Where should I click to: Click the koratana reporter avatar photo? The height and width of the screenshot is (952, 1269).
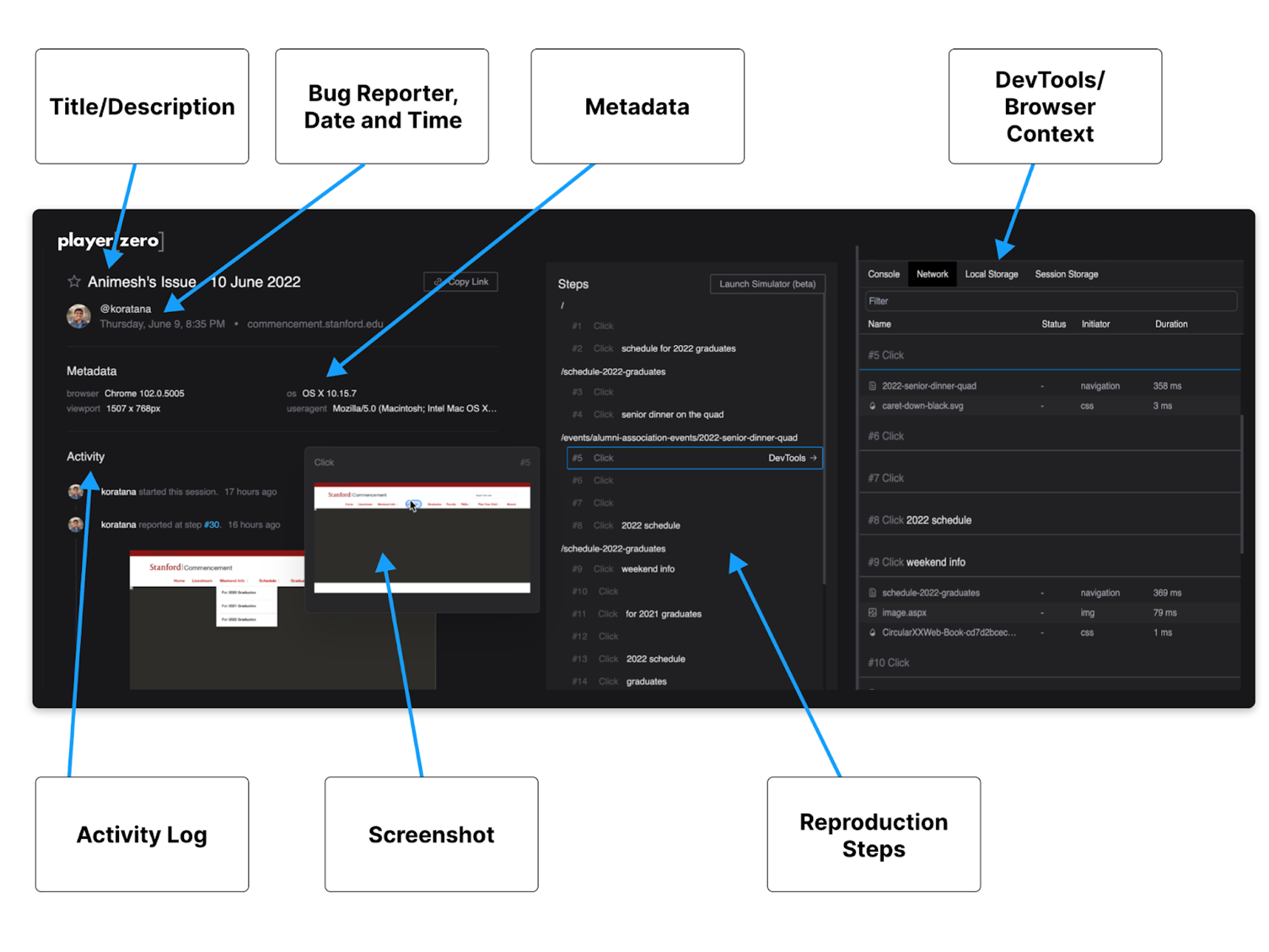pos(79,316)
